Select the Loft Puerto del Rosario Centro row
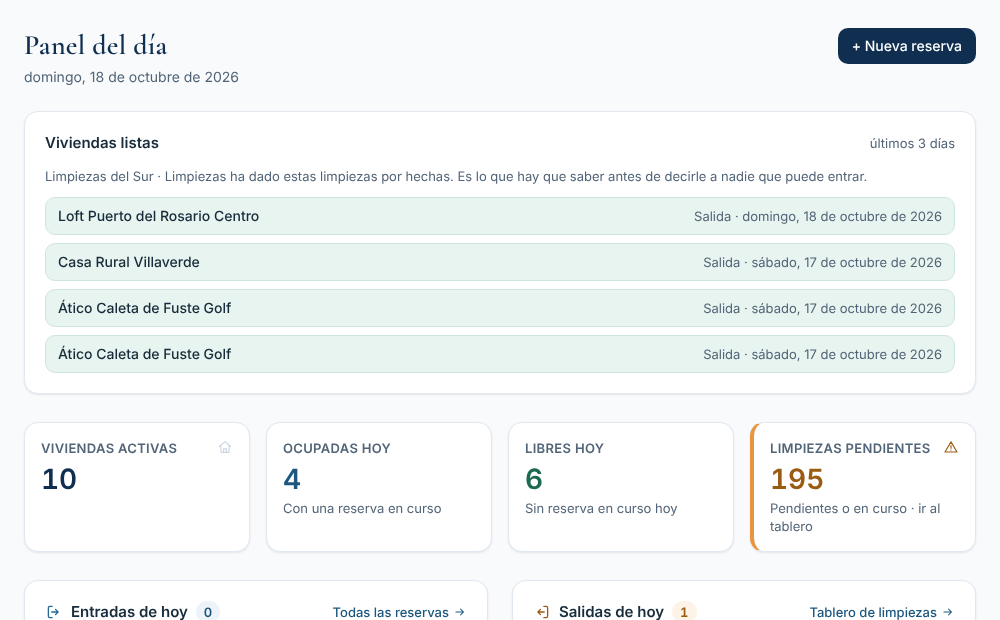The height and width of the screenshot is (620, 1000). click(x=499, y=216)
